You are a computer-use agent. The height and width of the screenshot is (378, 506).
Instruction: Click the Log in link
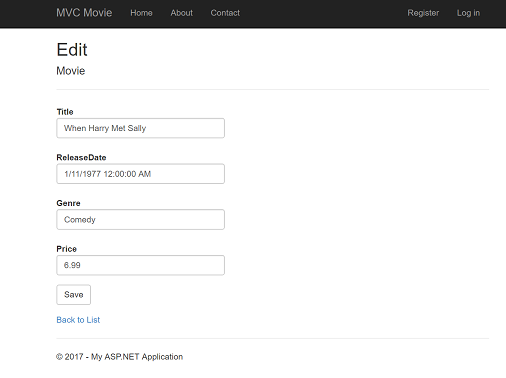coord(468,13)
